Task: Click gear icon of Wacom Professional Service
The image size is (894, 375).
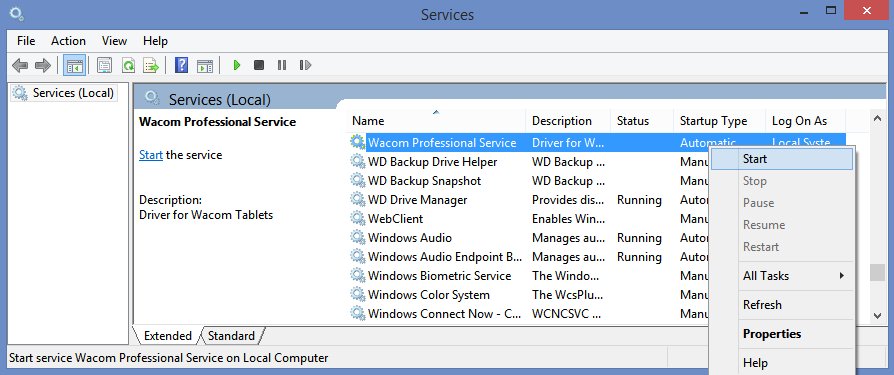Action: tap(357, 142)
